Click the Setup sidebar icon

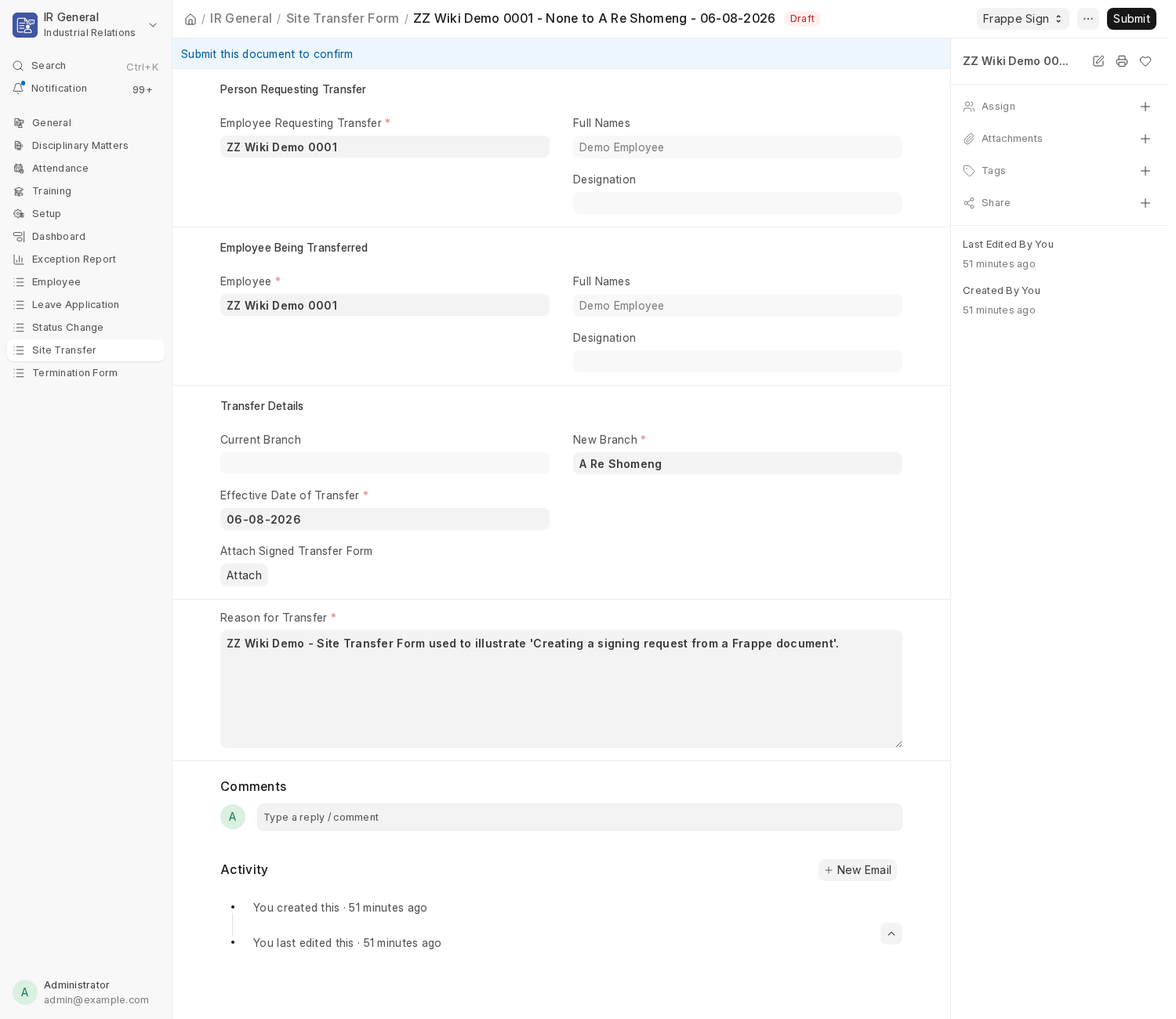(19, 214)
